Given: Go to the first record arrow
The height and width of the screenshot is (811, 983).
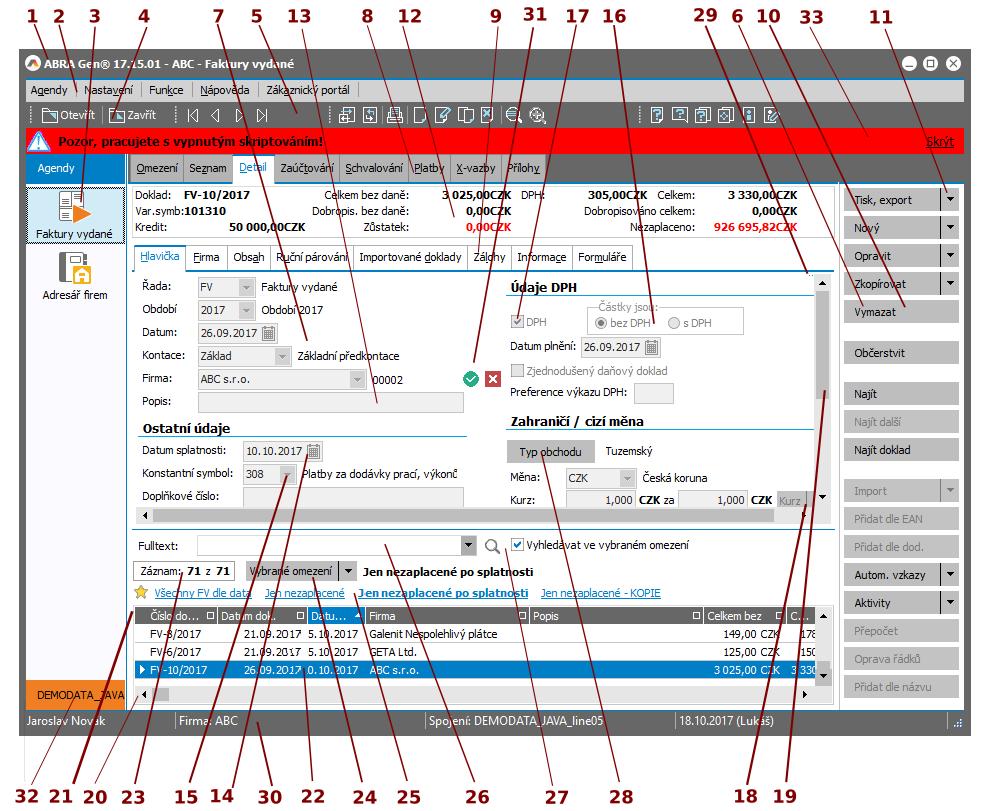Looking at the screenshot, I should pyautogui.click(x=193, y=115).
